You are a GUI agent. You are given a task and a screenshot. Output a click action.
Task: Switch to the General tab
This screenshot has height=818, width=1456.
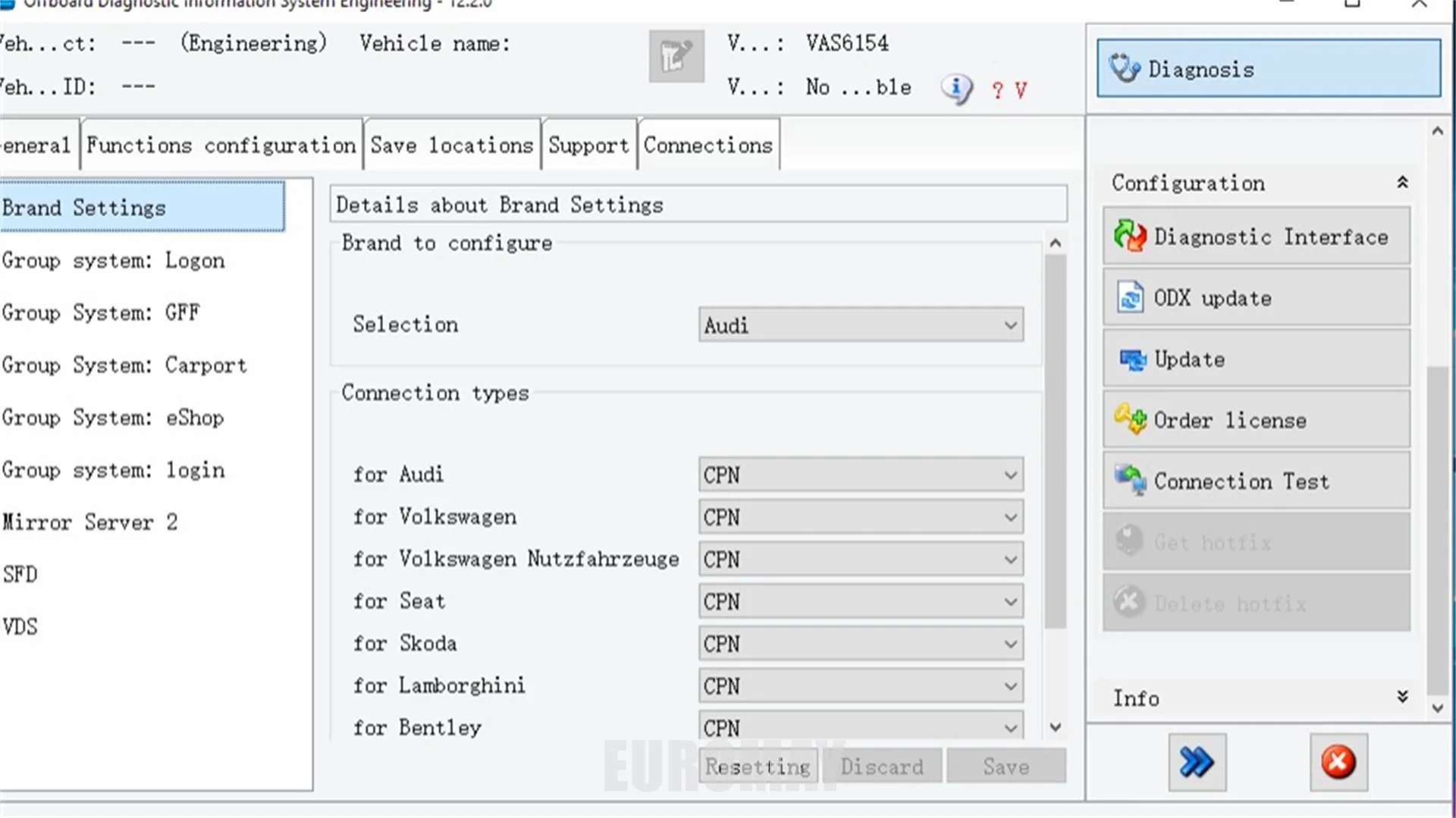coord(38,145)
